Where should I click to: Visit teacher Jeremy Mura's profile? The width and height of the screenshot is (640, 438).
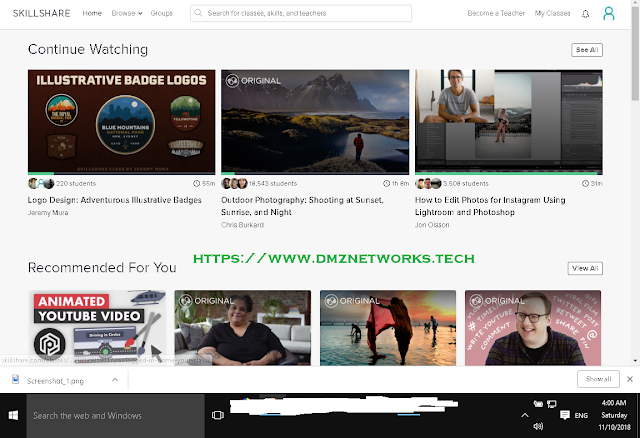(48, 213)
